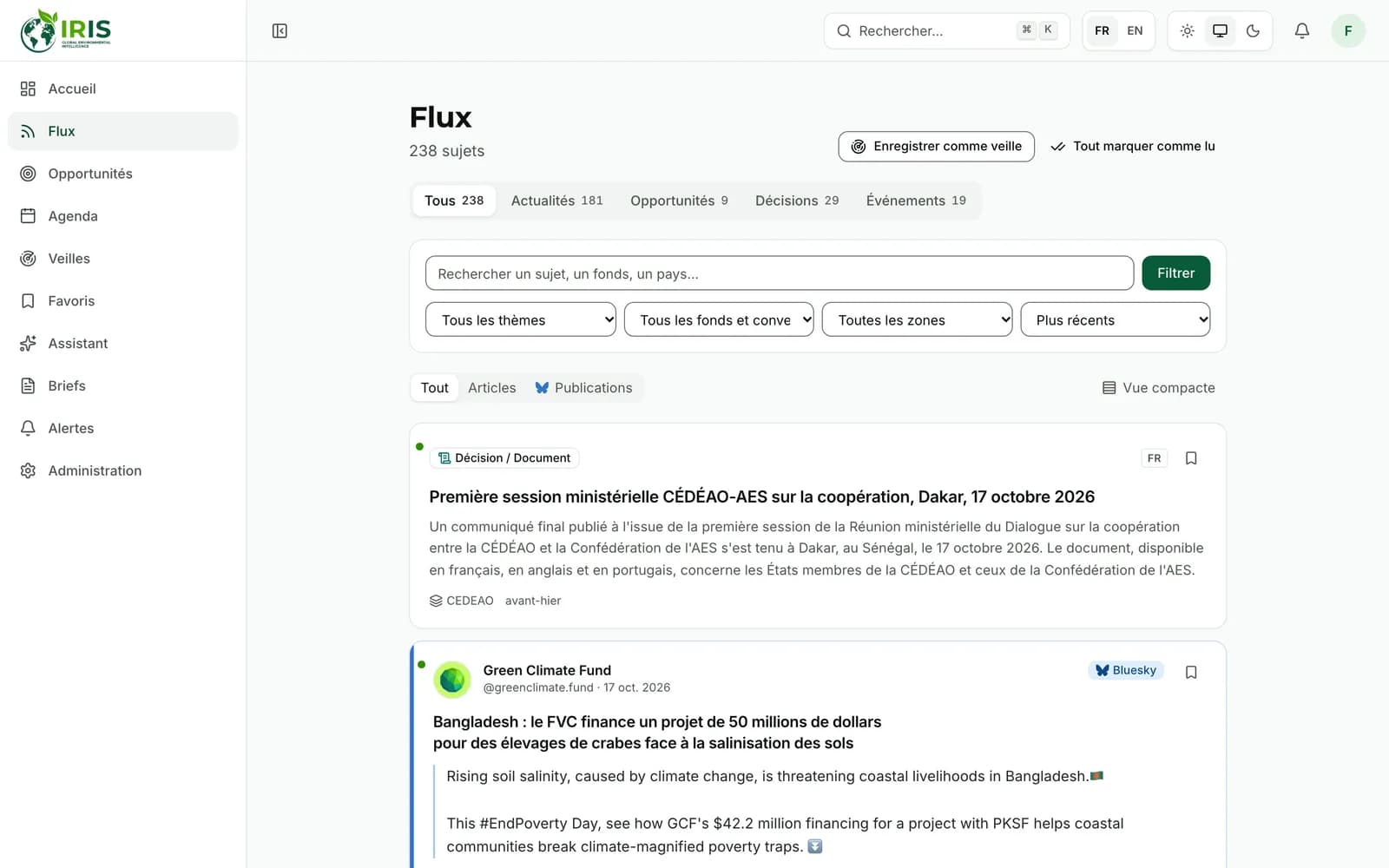
Task: Show Publications only
Action: [x=583, y=388]
